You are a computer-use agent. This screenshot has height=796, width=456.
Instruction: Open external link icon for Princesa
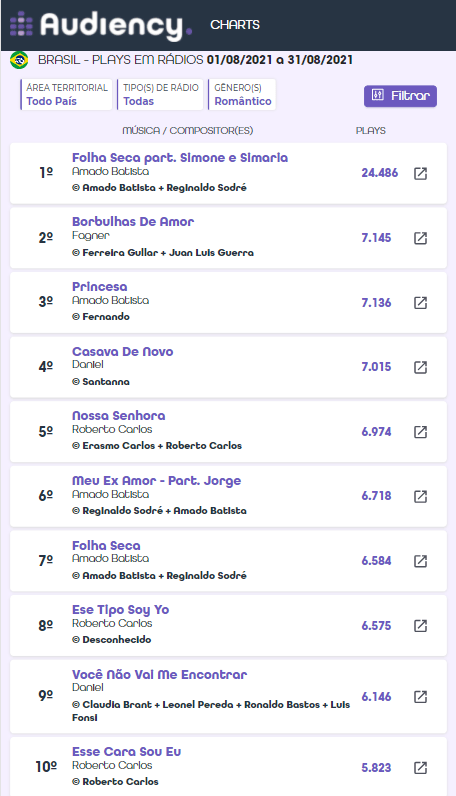pyautogui.click(x=420, y=303)
